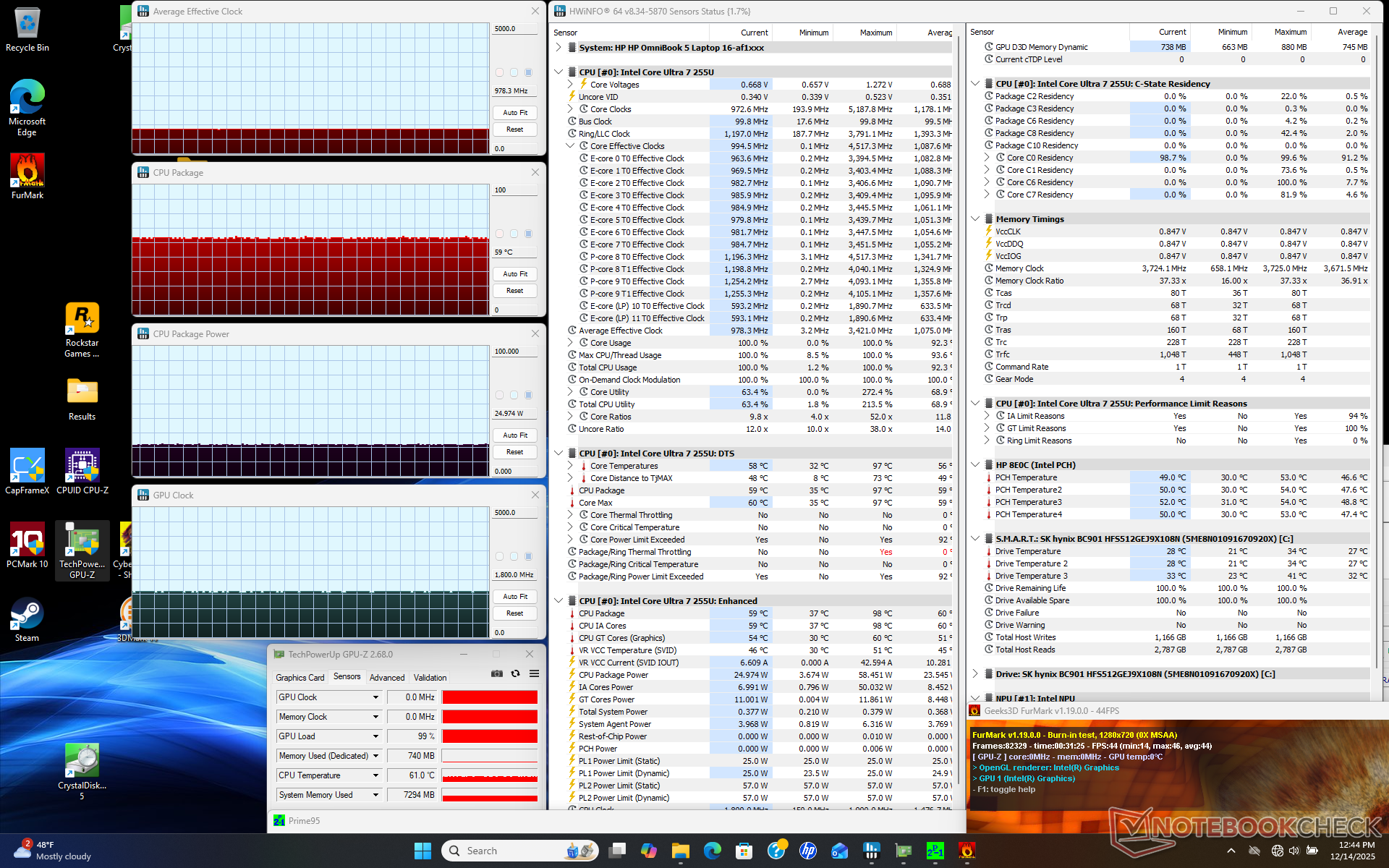
Task: Click HP icon in taskbar
Action: 808,851
